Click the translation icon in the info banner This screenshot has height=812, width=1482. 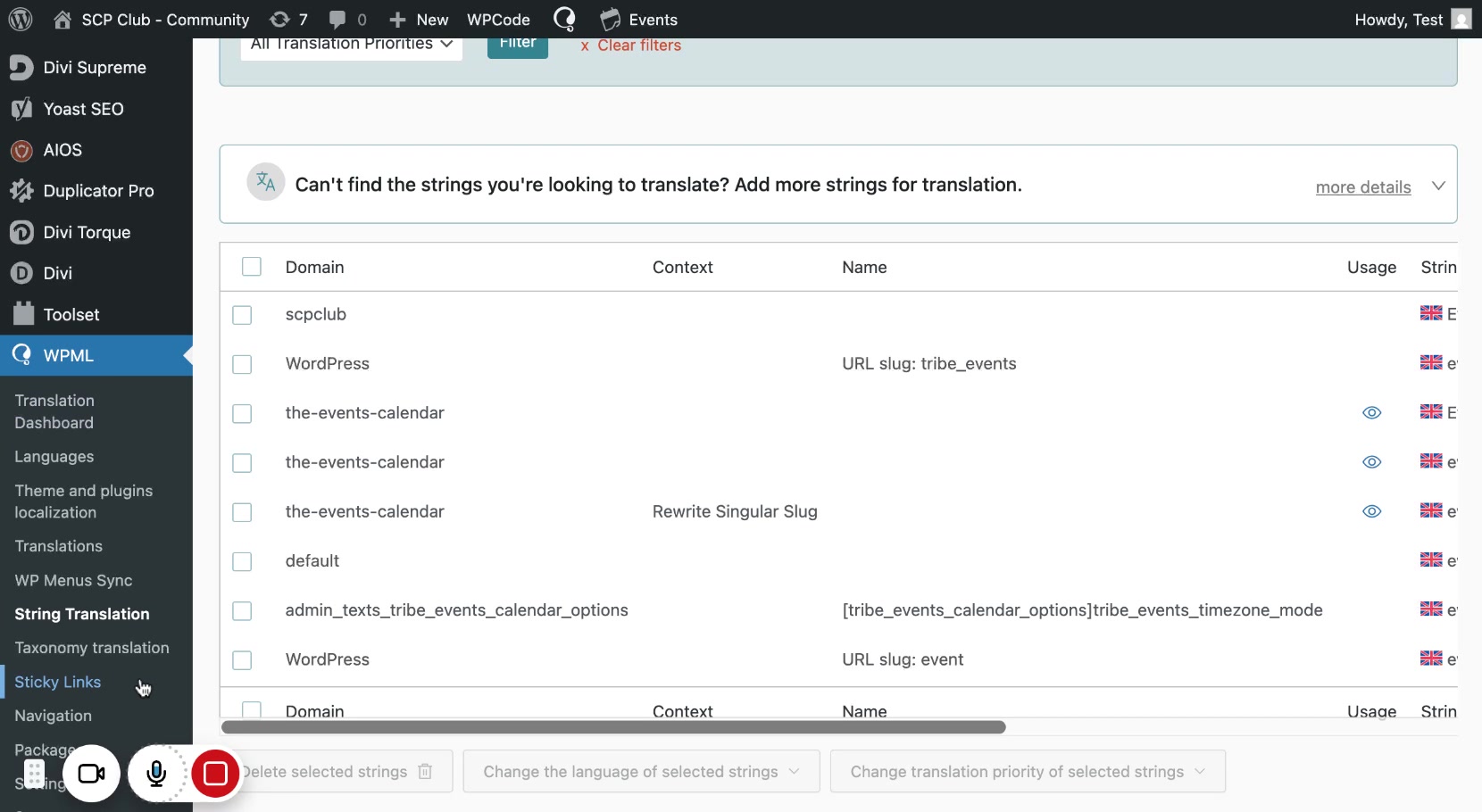click(x=266, y=182)
